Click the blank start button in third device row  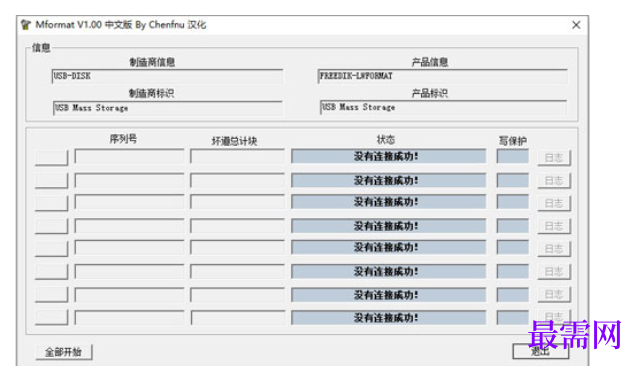pyautogui.click(x=51, y=203)
